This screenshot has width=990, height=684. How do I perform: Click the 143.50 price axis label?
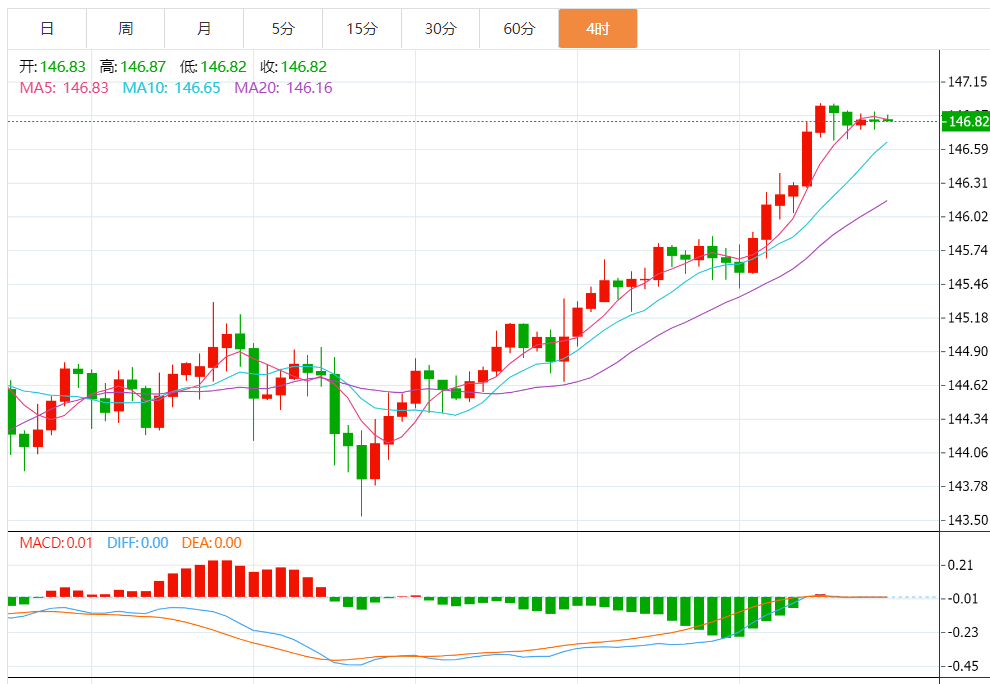(x=967, y=520)
